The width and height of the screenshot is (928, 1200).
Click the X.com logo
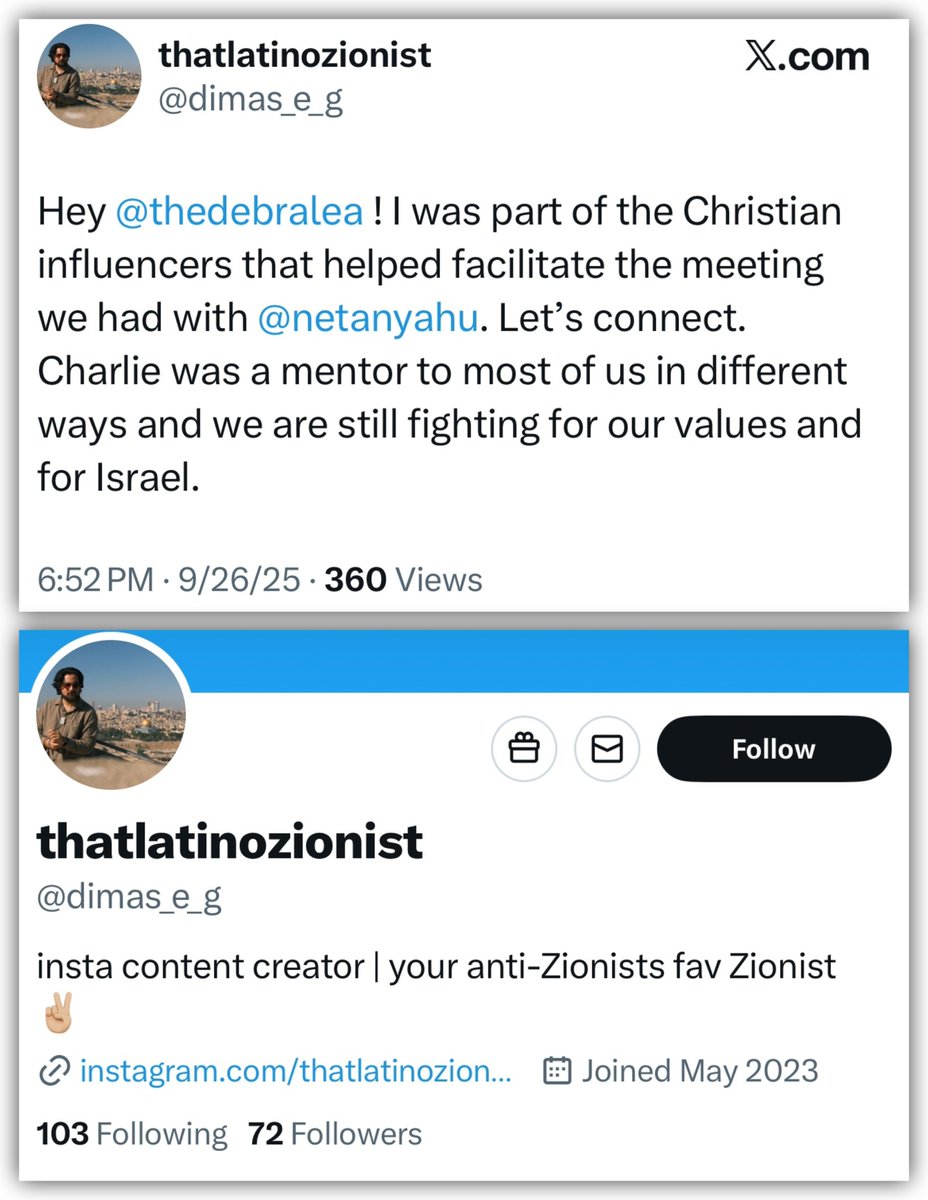pyautogui.click(x=808, y=56)
